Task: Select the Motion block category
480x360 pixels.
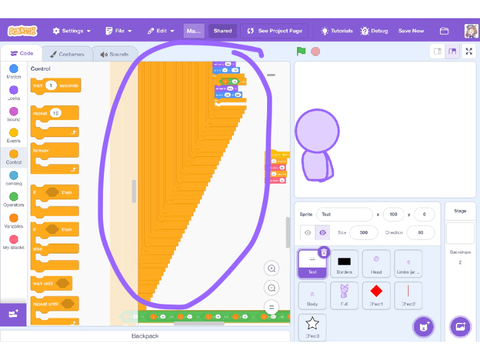Action: 14,72
